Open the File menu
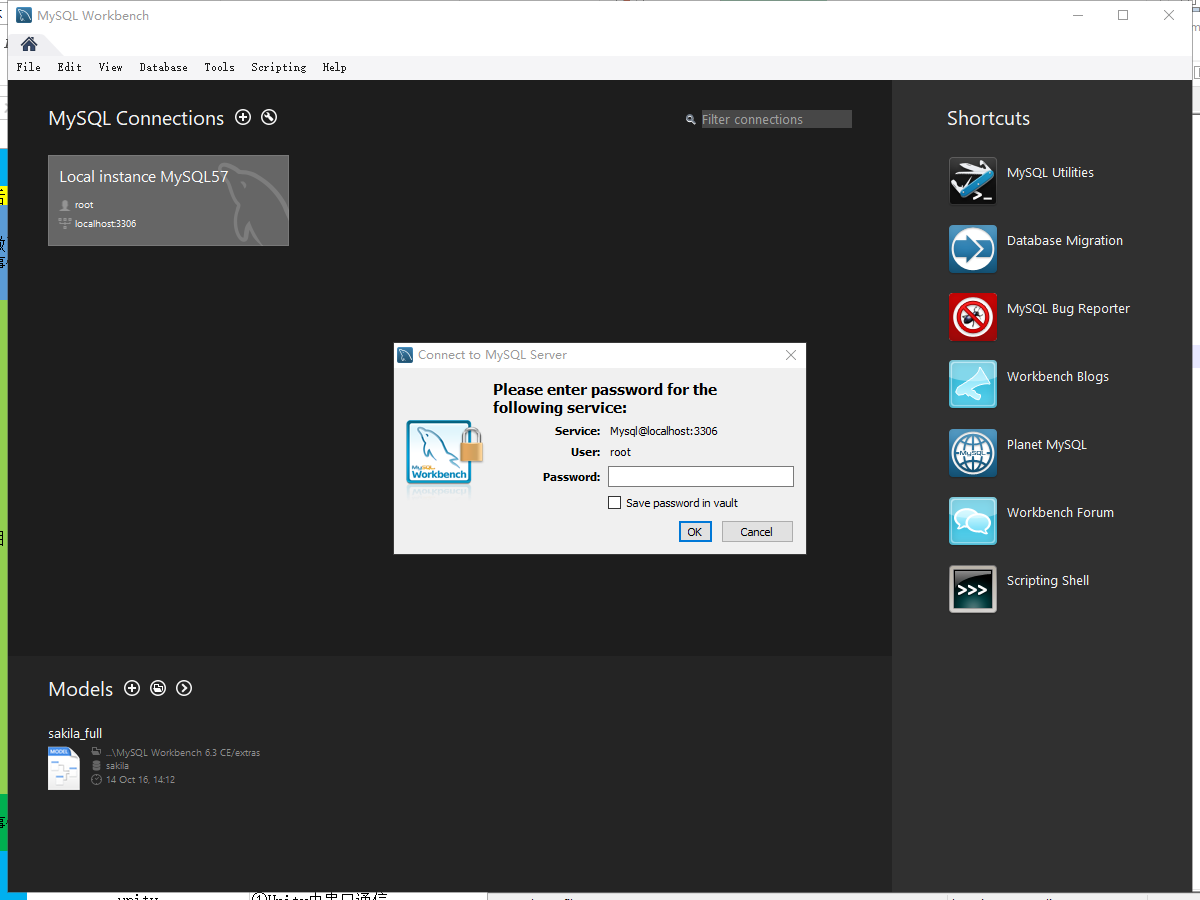Image resolution: width=1200 pixels, height=900 pixels. click(x=29, y=67)
